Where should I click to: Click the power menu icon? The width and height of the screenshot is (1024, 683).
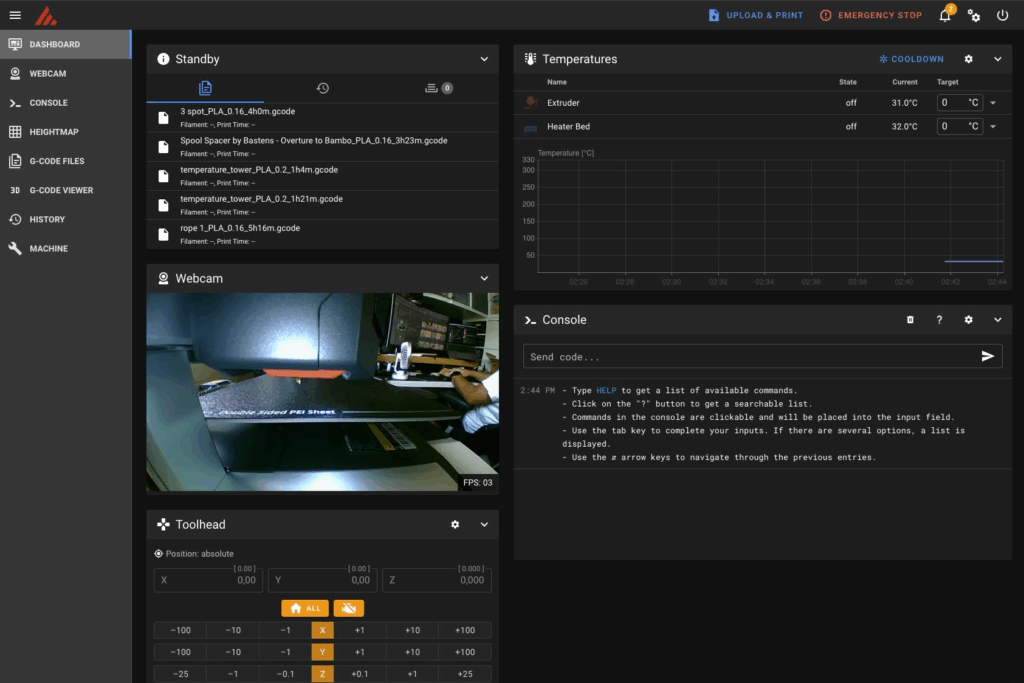(1003, 16)
